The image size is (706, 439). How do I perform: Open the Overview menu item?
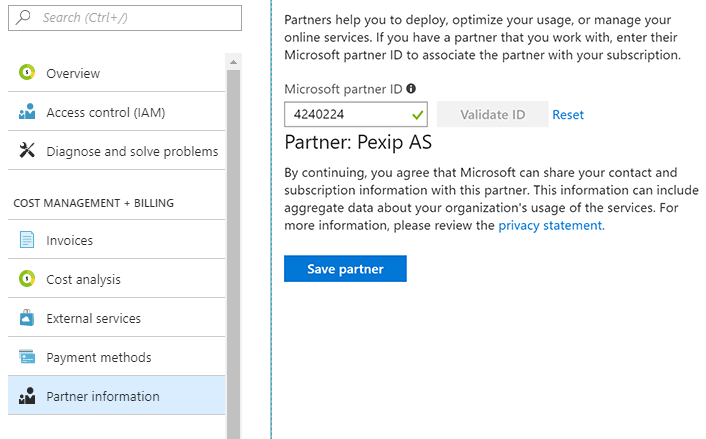coord(73,74)
